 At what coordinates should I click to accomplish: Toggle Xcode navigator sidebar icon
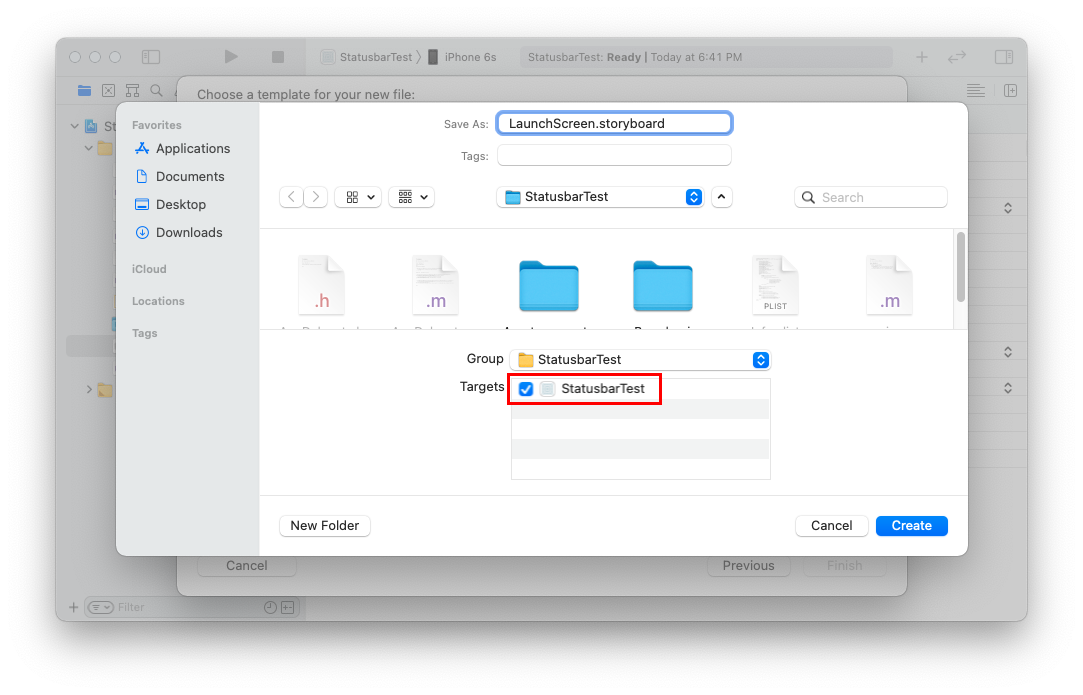[151, 57]
